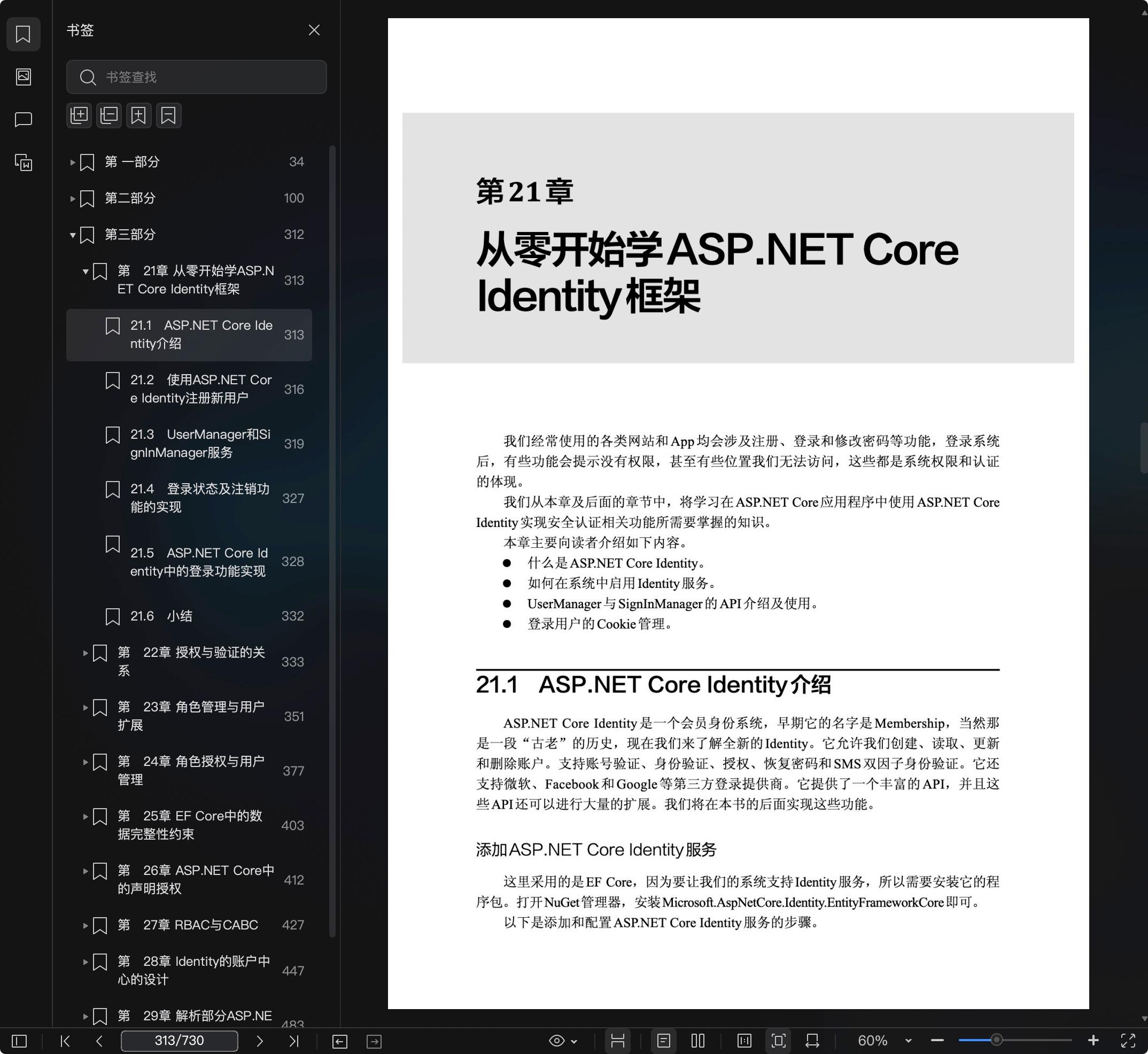
Task: Toggle actual size view
Action: [744, 1041]
